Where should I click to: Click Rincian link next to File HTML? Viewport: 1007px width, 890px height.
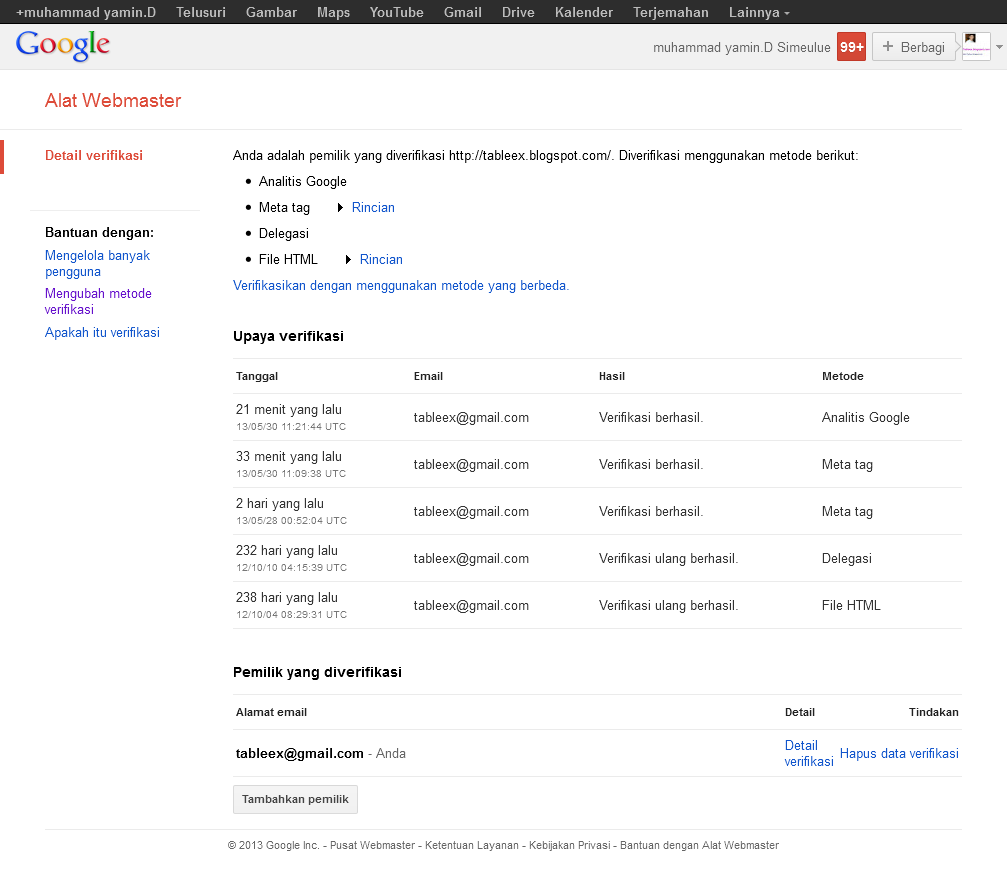381,259
